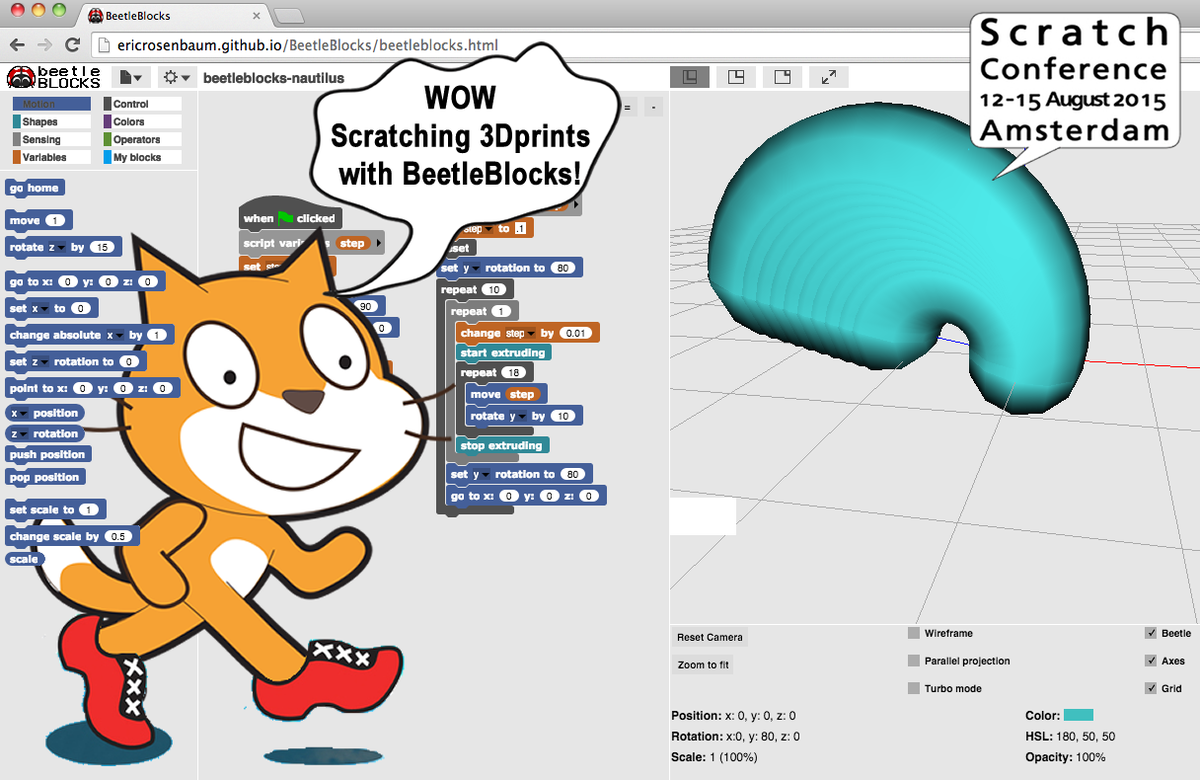1200x780 pixels.
Task: Click the 'Opacity: 100%' readout
Action: pos(1066,757)
